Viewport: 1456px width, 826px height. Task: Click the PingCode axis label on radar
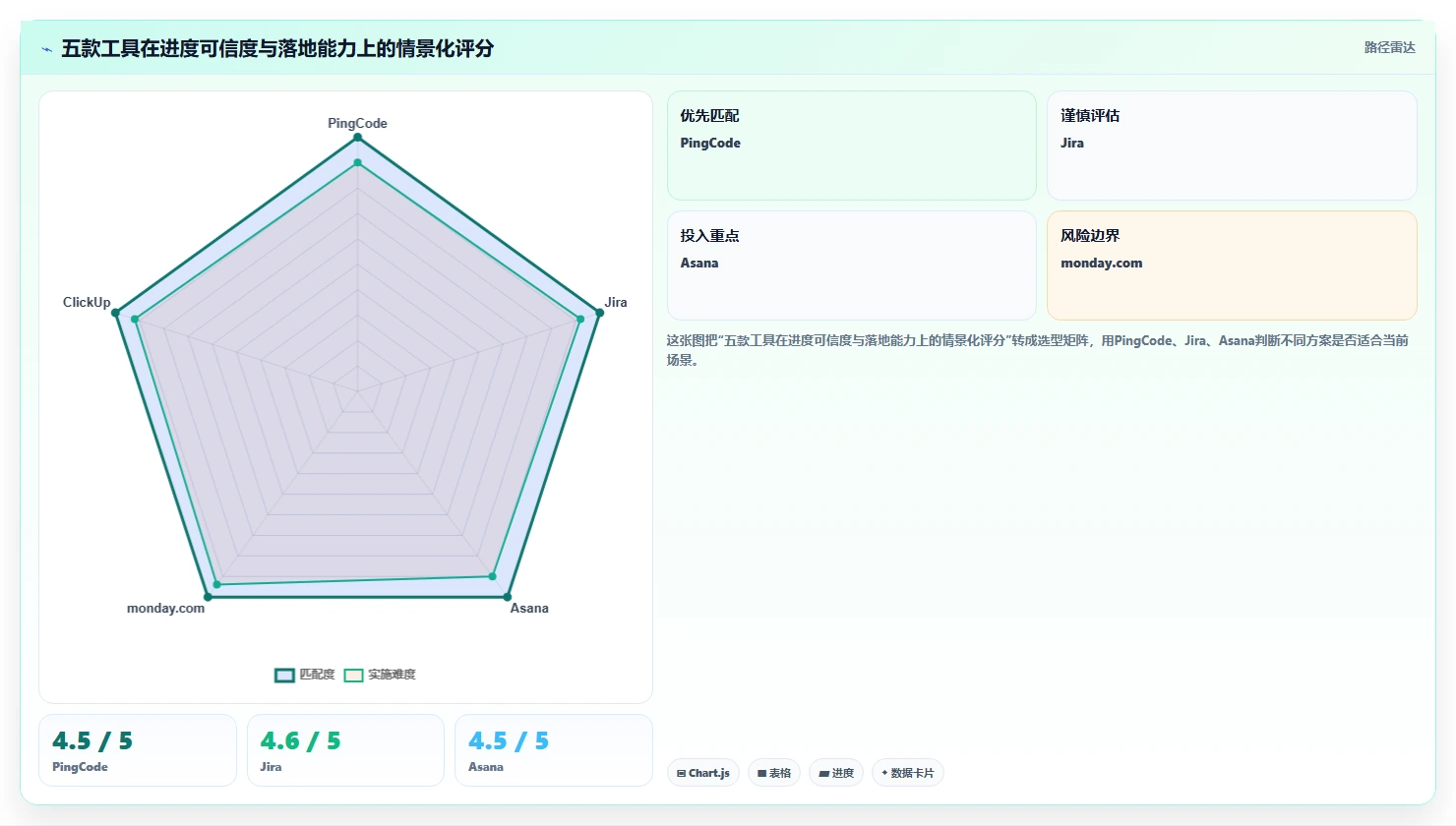357,123
